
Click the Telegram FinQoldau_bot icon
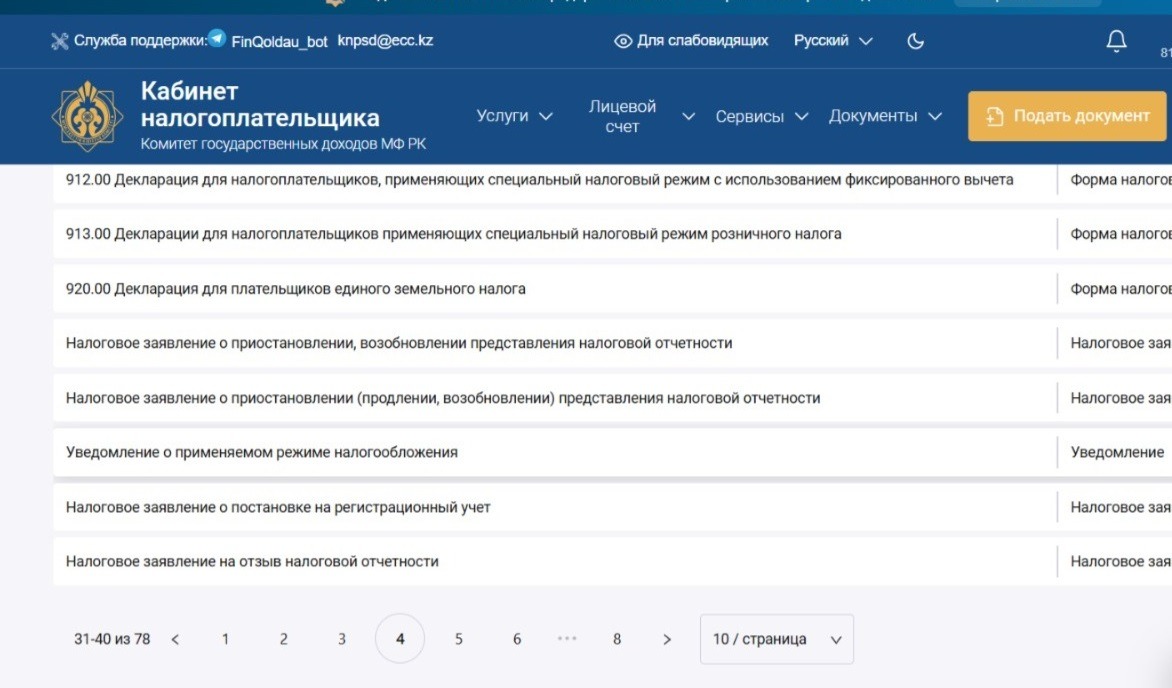pyautogui.click(x=217, y=40)
